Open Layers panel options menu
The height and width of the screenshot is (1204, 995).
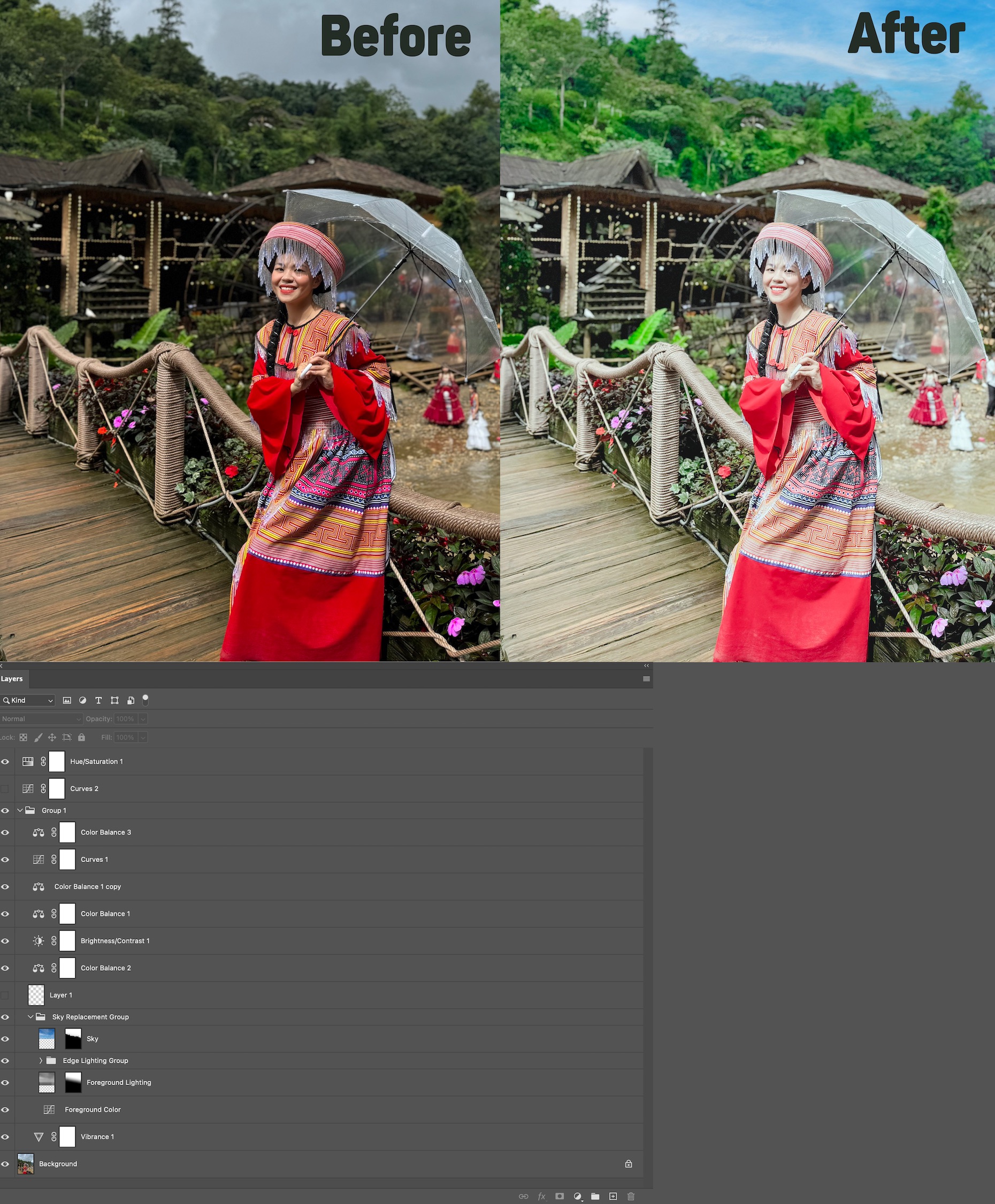pyautogui.click(x=647, y=679)
